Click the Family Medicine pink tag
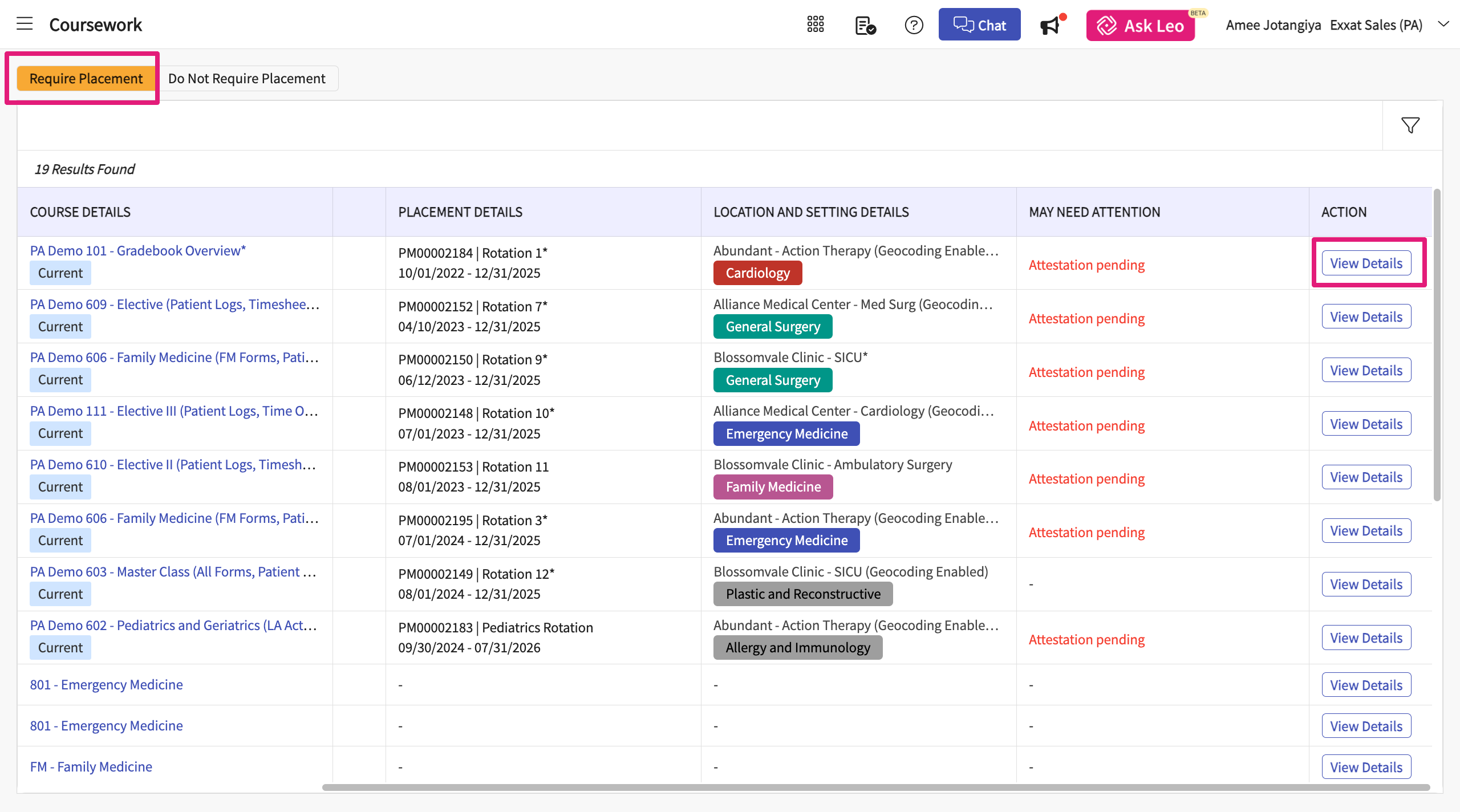This screenshot has height=812, width=1460. click(x=773, y=487)
